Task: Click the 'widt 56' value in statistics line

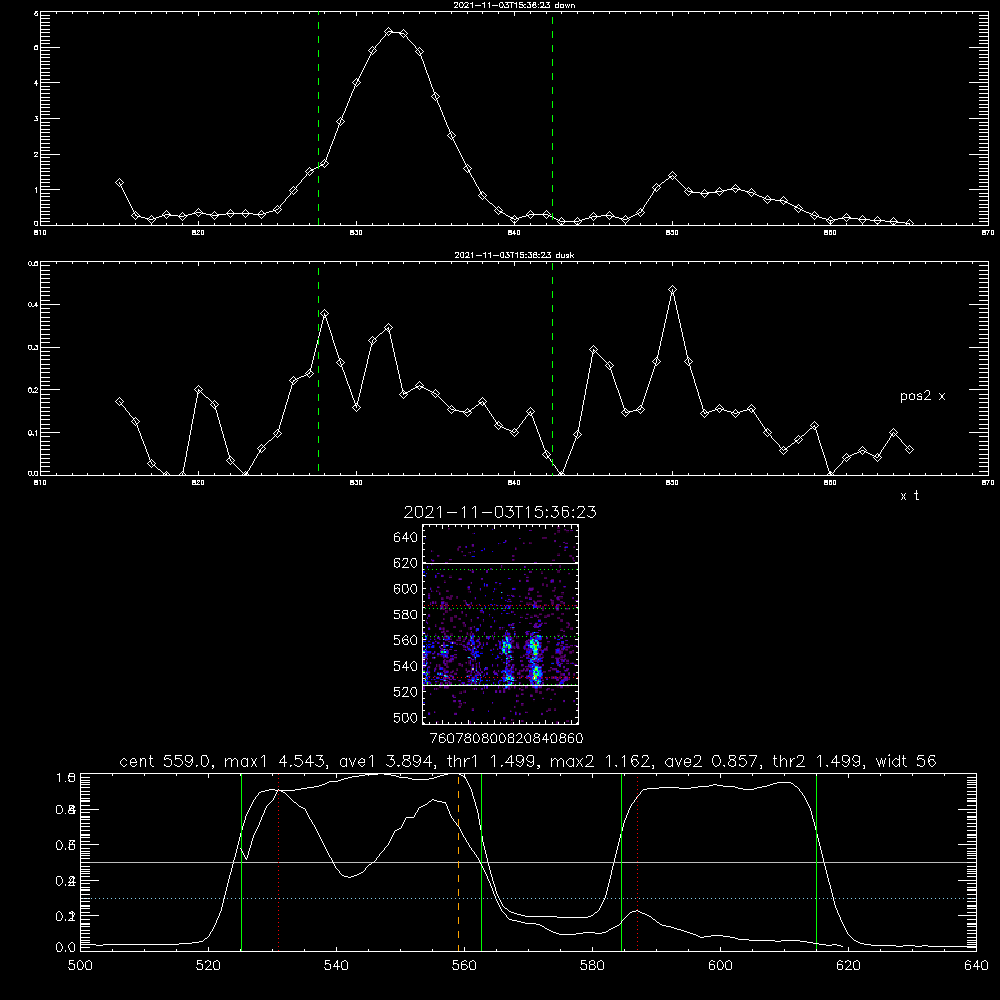Action: [906, 761]
